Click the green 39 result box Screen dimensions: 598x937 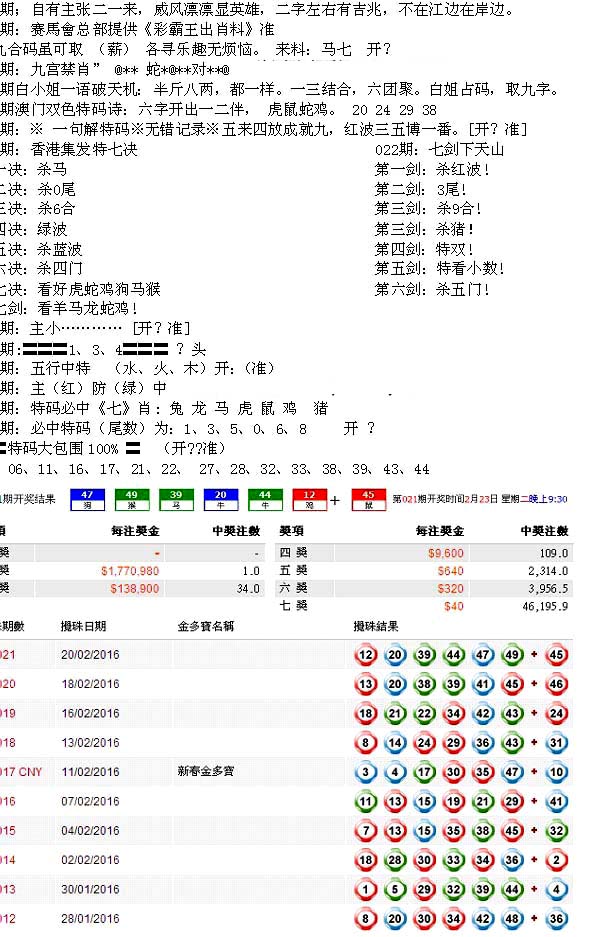click(176, 500)
